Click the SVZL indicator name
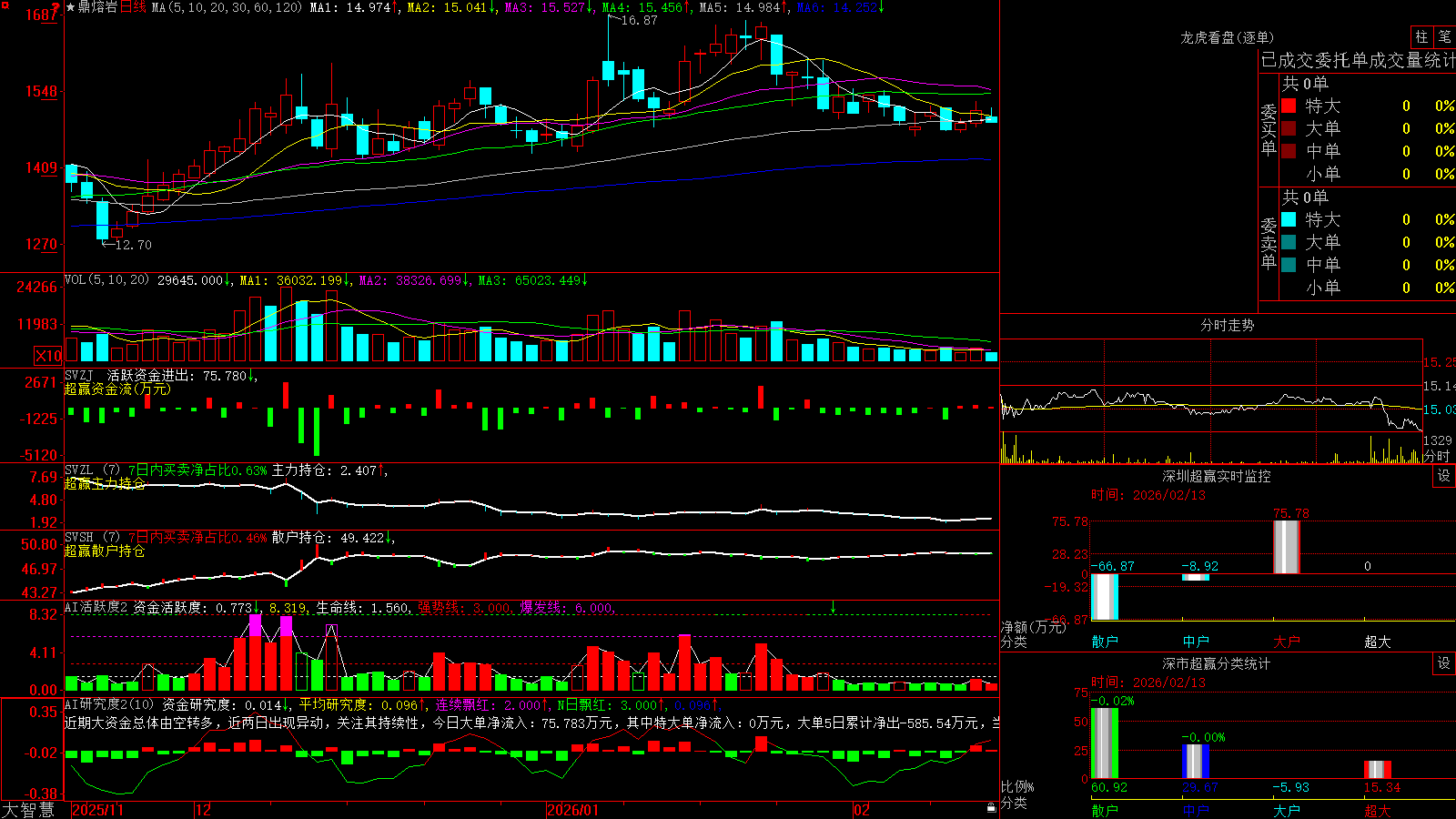Viewport: 1456px width, 819px height. click(x=79, y=470)
